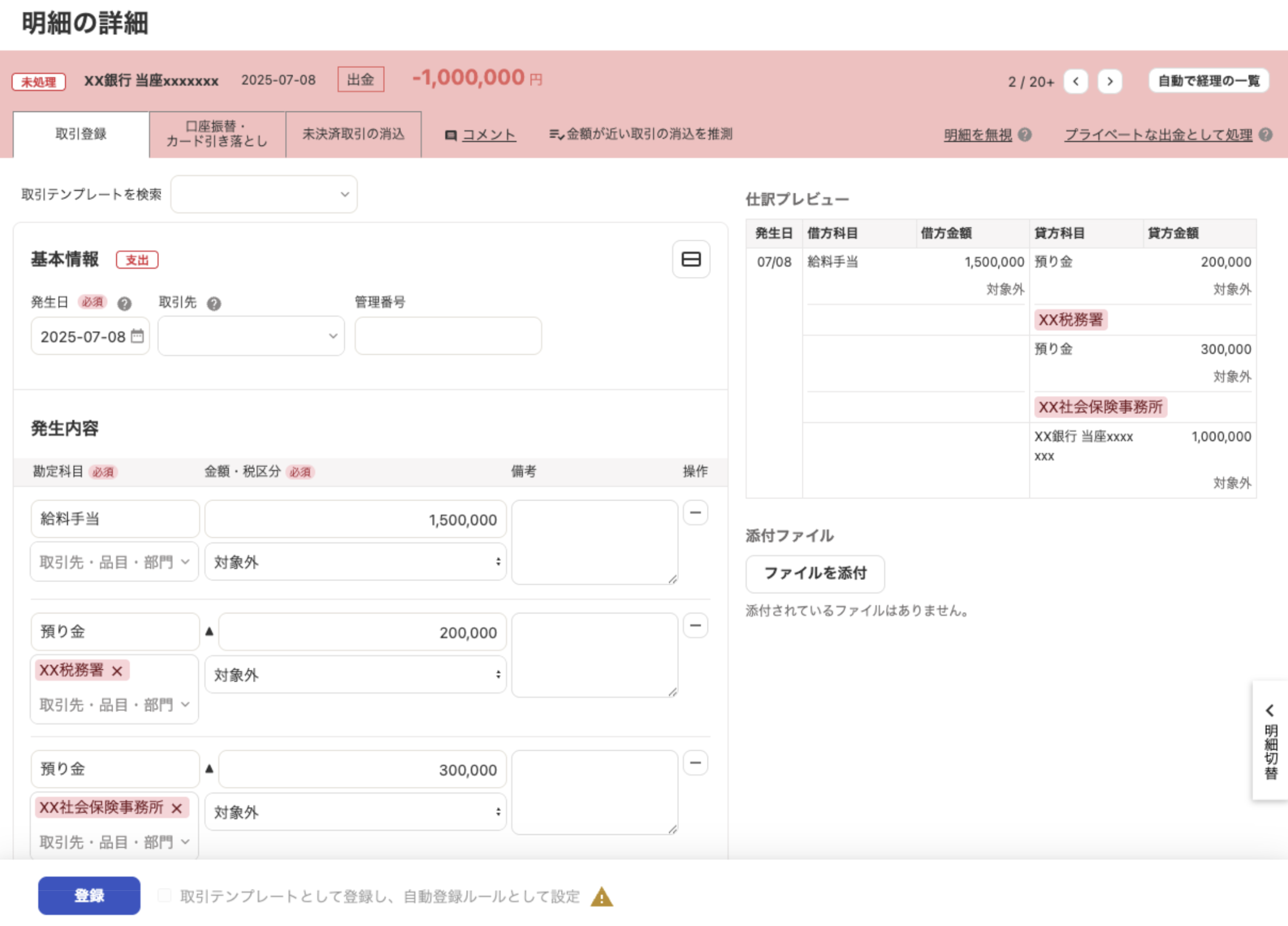Switch to 口座振替・カード引き落とし tab
Viewport: 1288px width, 926px height.
click(x=217, y=134)
